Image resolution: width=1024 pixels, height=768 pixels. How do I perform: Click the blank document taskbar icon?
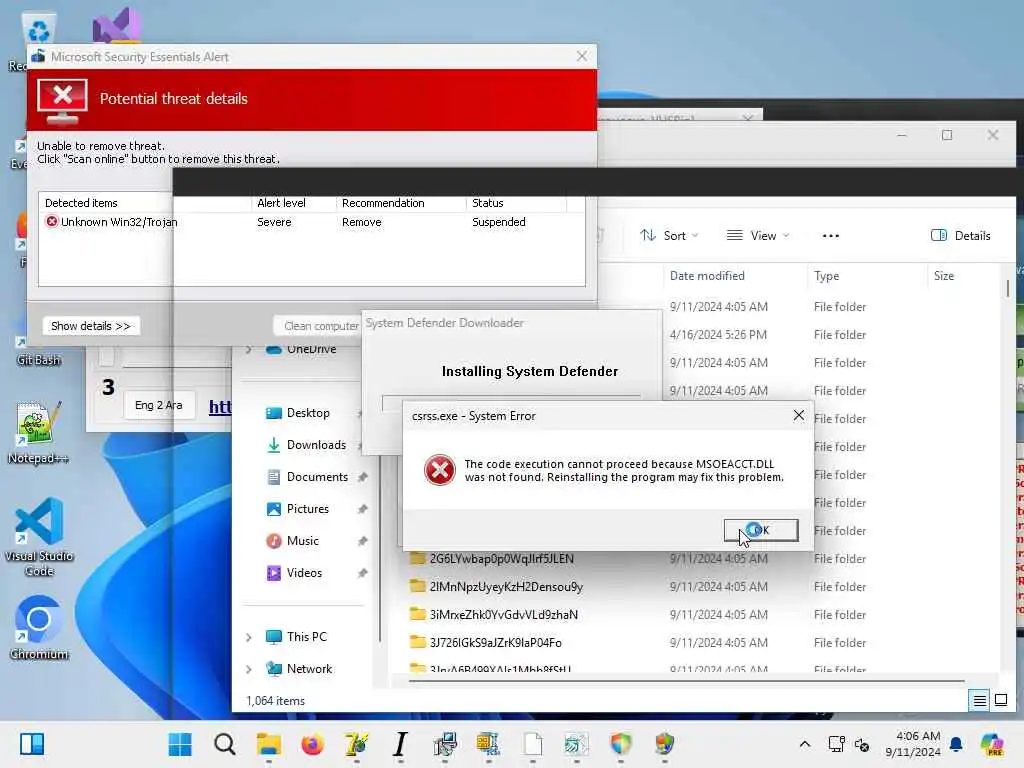(533, 744)
